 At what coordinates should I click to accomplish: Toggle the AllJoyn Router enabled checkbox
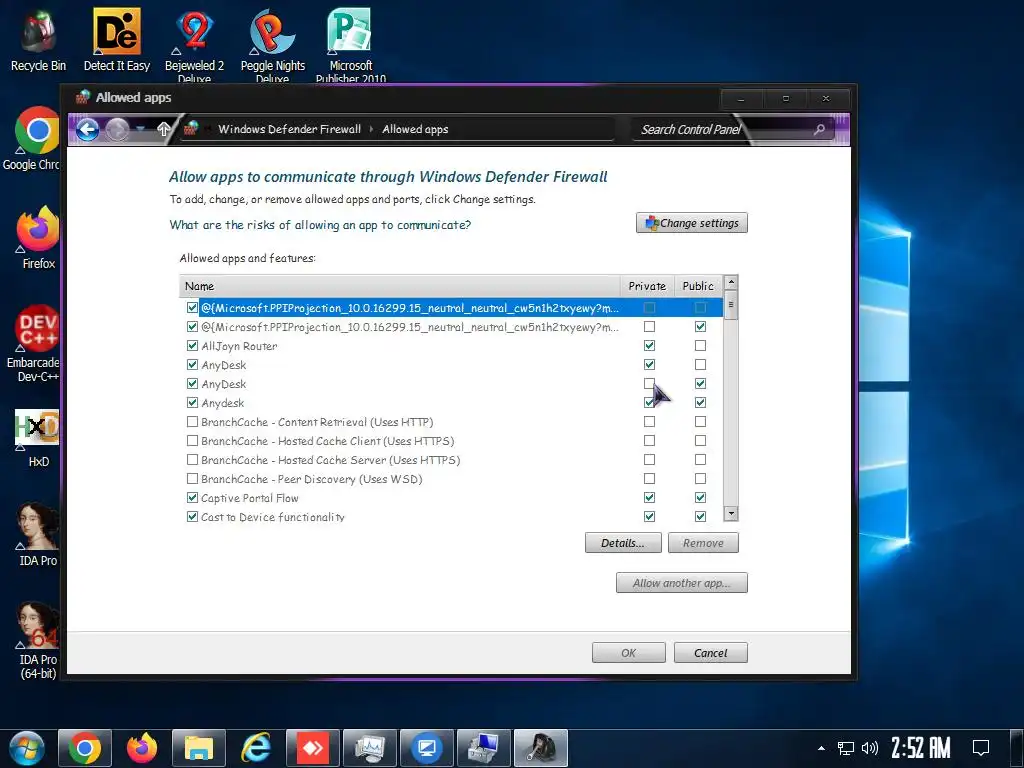pyautogui.click(x=192, y=345)
